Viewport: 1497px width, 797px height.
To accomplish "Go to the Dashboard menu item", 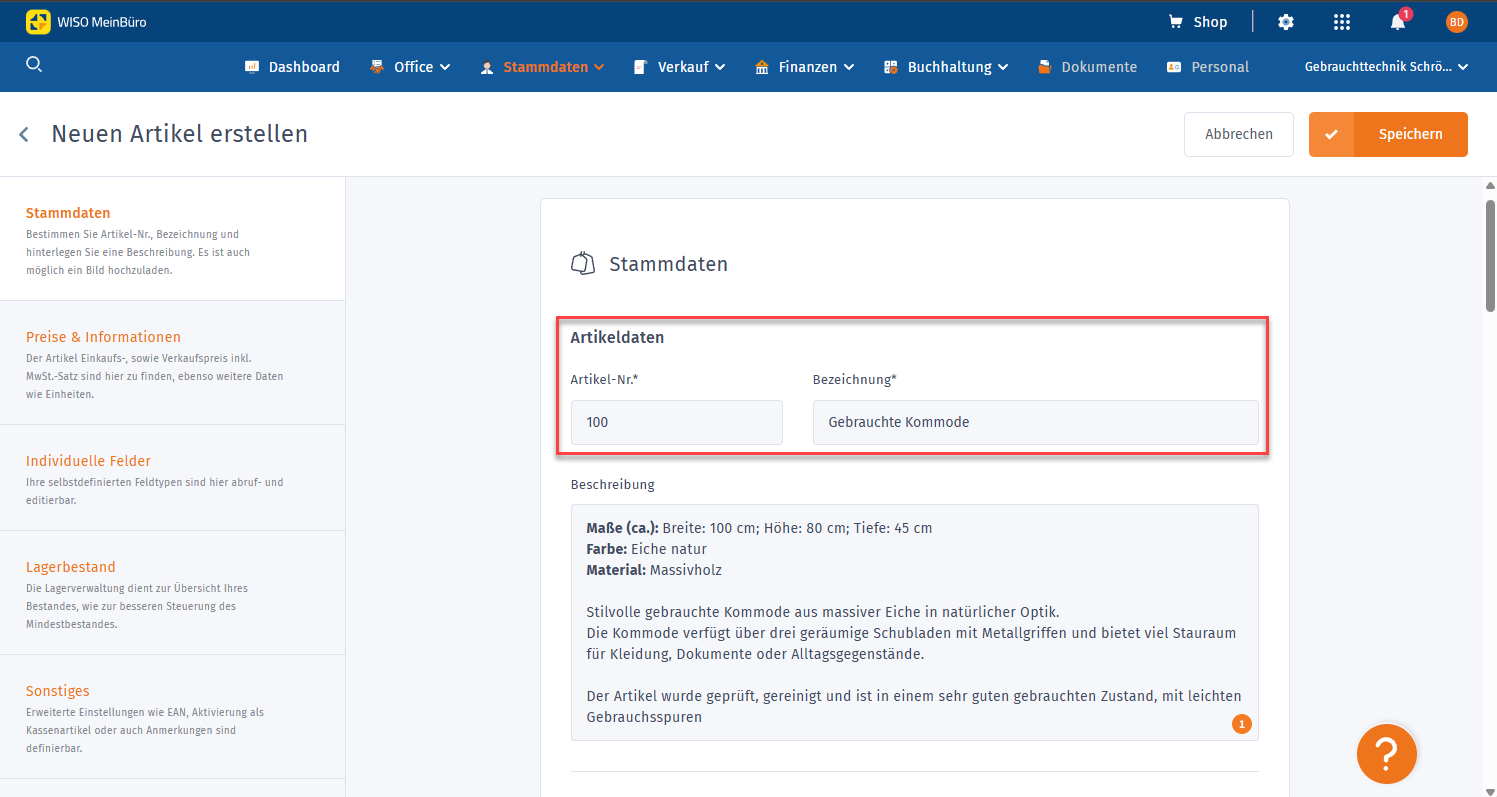I will (x=292, y=67).
